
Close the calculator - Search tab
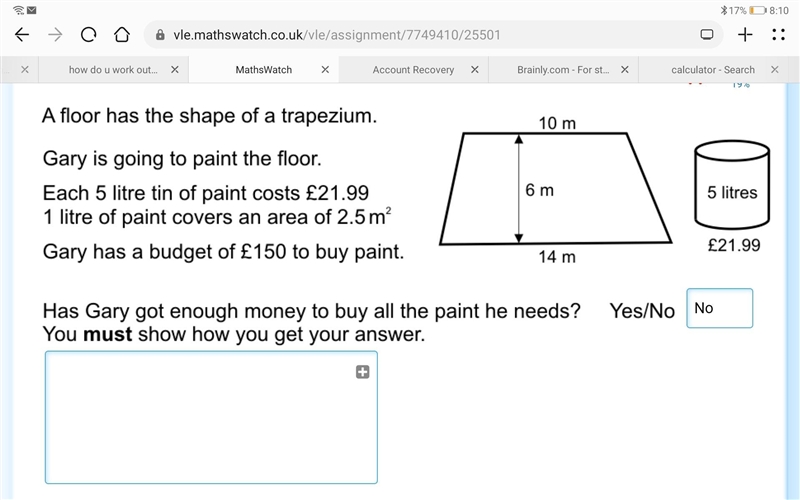(x=774, y=70)
